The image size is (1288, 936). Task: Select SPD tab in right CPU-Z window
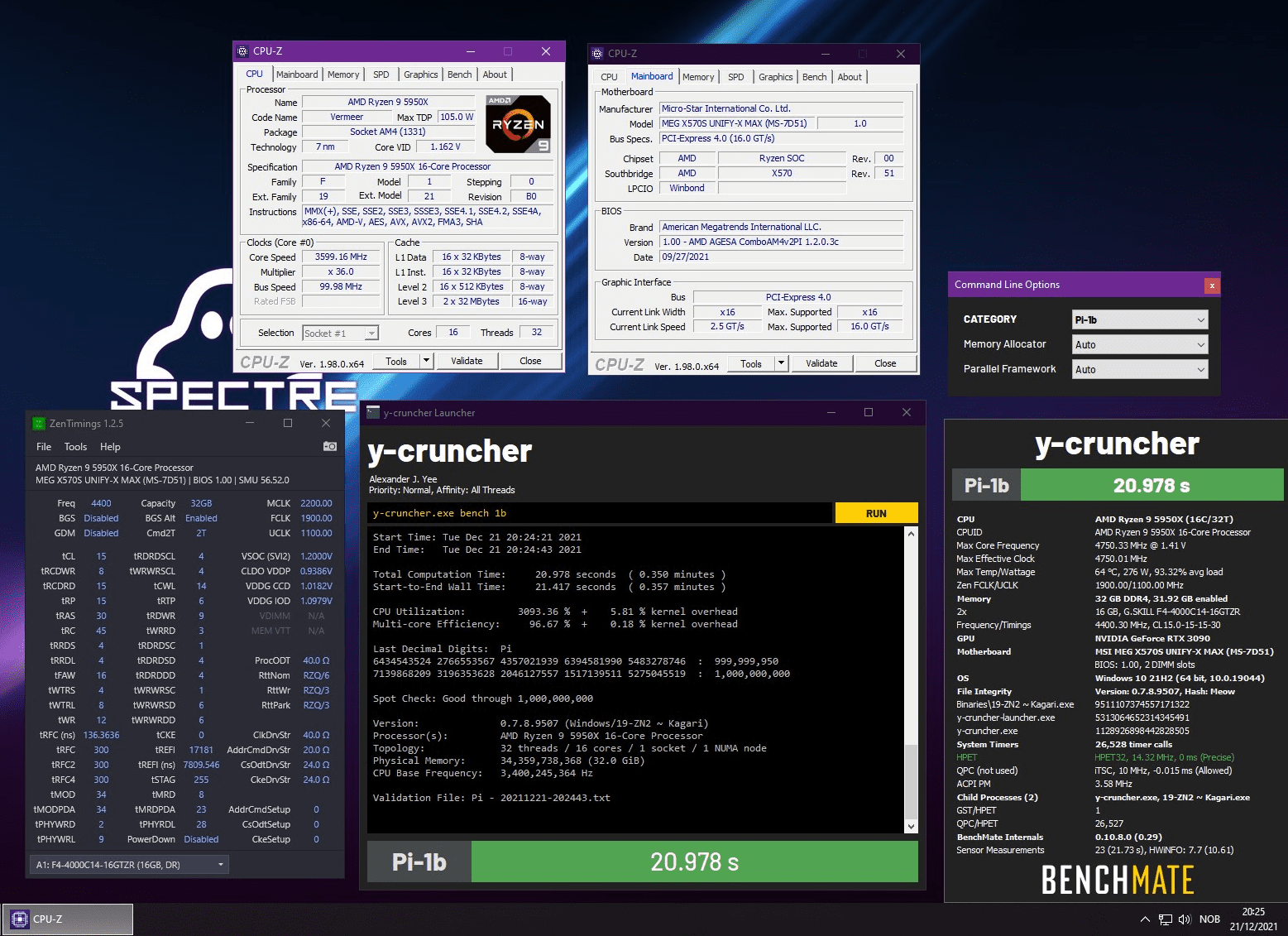(736, 77)
